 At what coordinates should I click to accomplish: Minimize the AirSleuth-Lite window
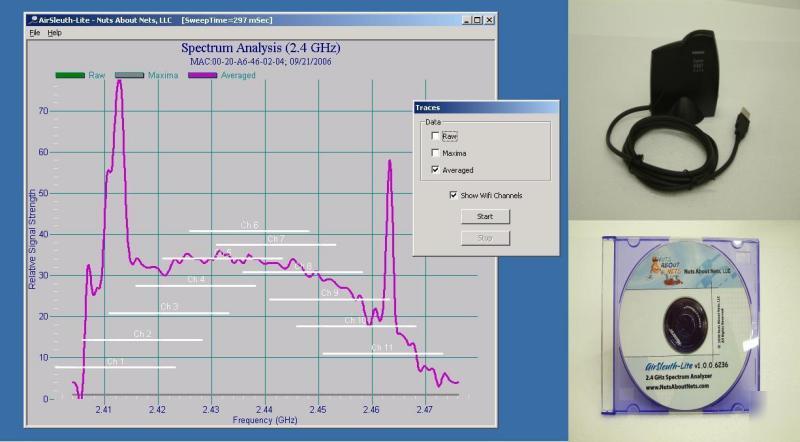click(466, 20)
